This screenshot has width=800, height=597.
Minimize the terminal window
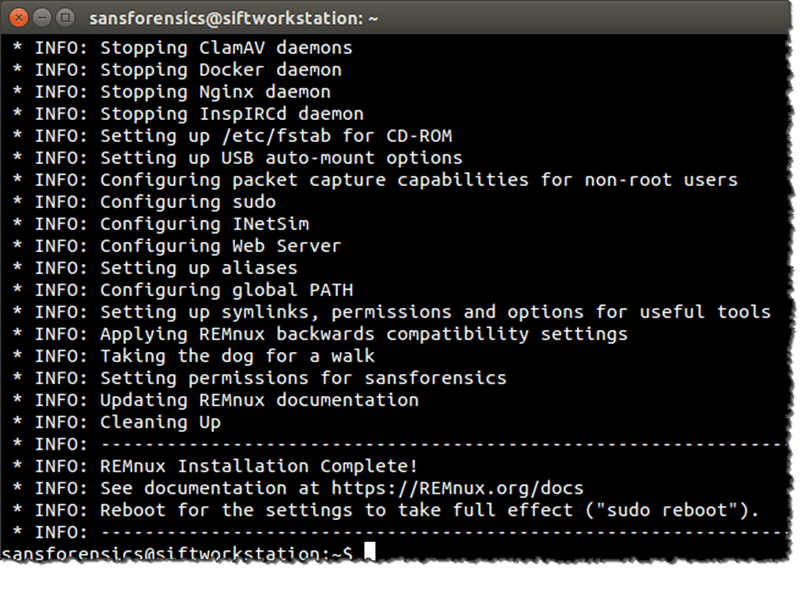pos(42,18)
